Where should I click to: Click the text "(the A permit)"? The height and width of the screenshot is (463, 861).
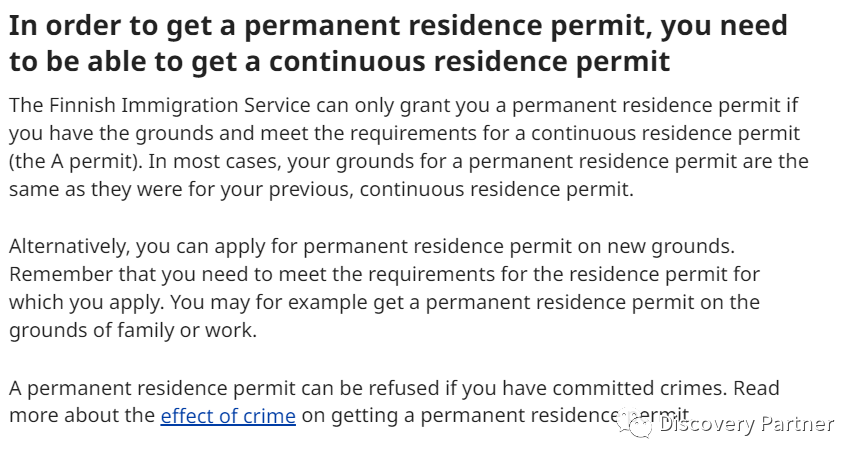(75, 161)
